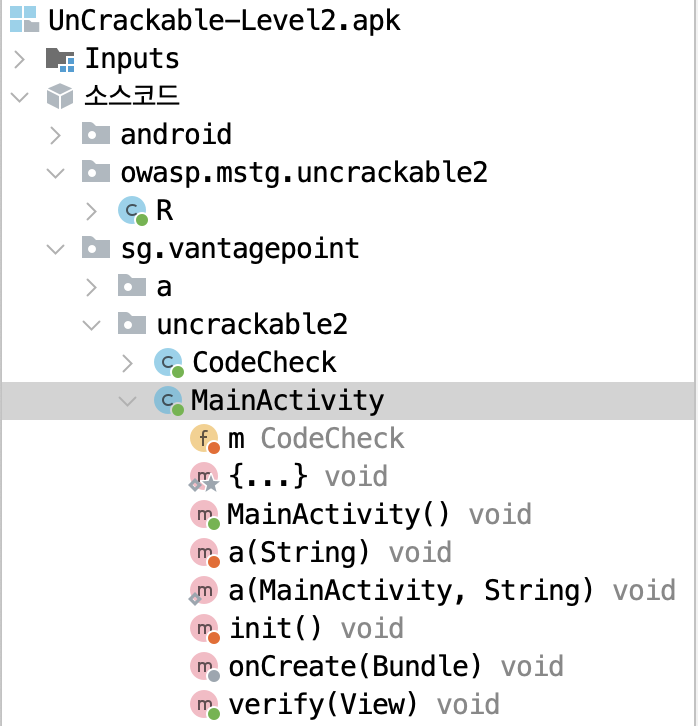
Task: Select the MainActivity() constructor
Action: (x=338, y=515)
